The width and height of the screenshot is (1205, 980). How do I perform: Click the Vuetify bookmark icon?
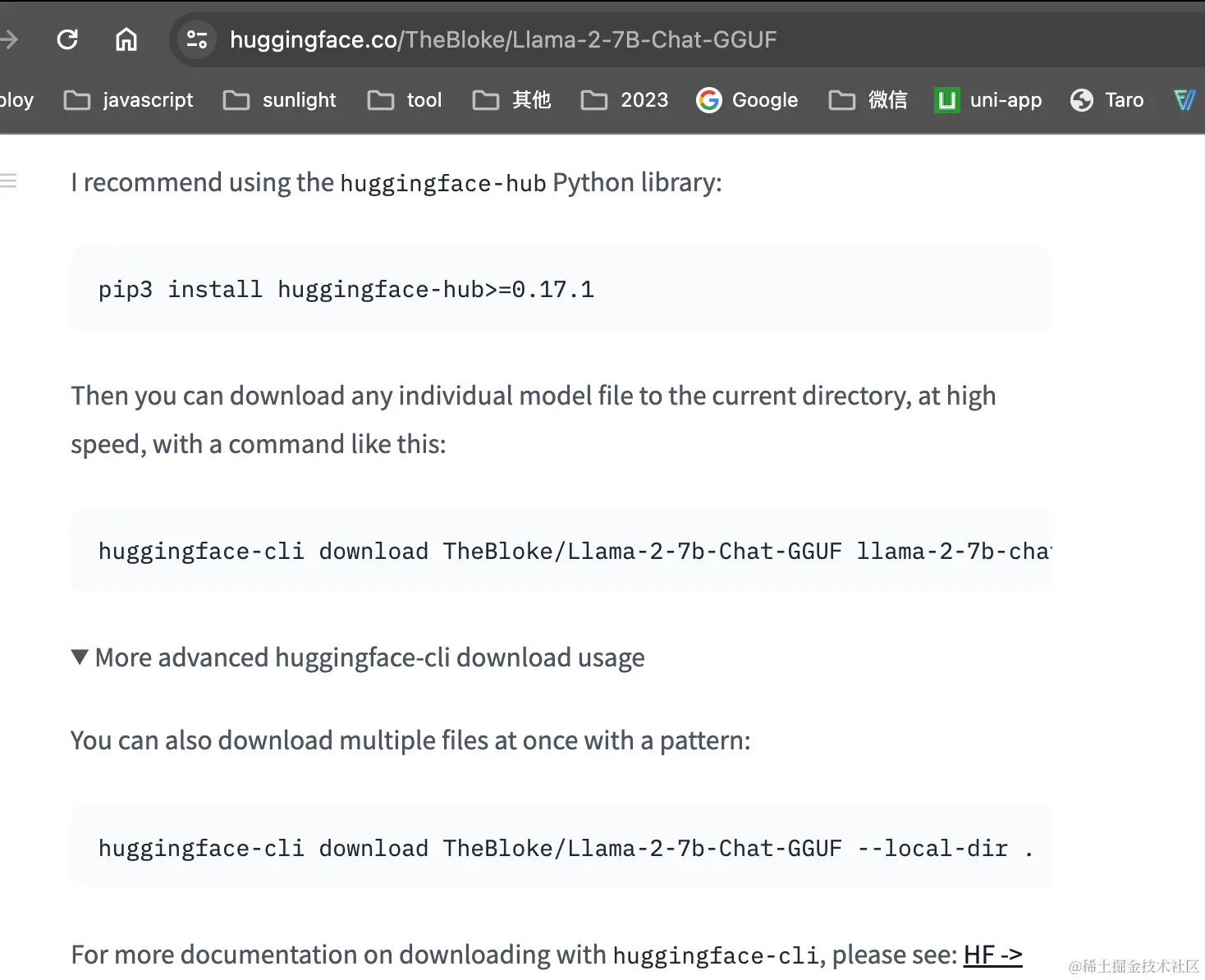coord(1184,100)
